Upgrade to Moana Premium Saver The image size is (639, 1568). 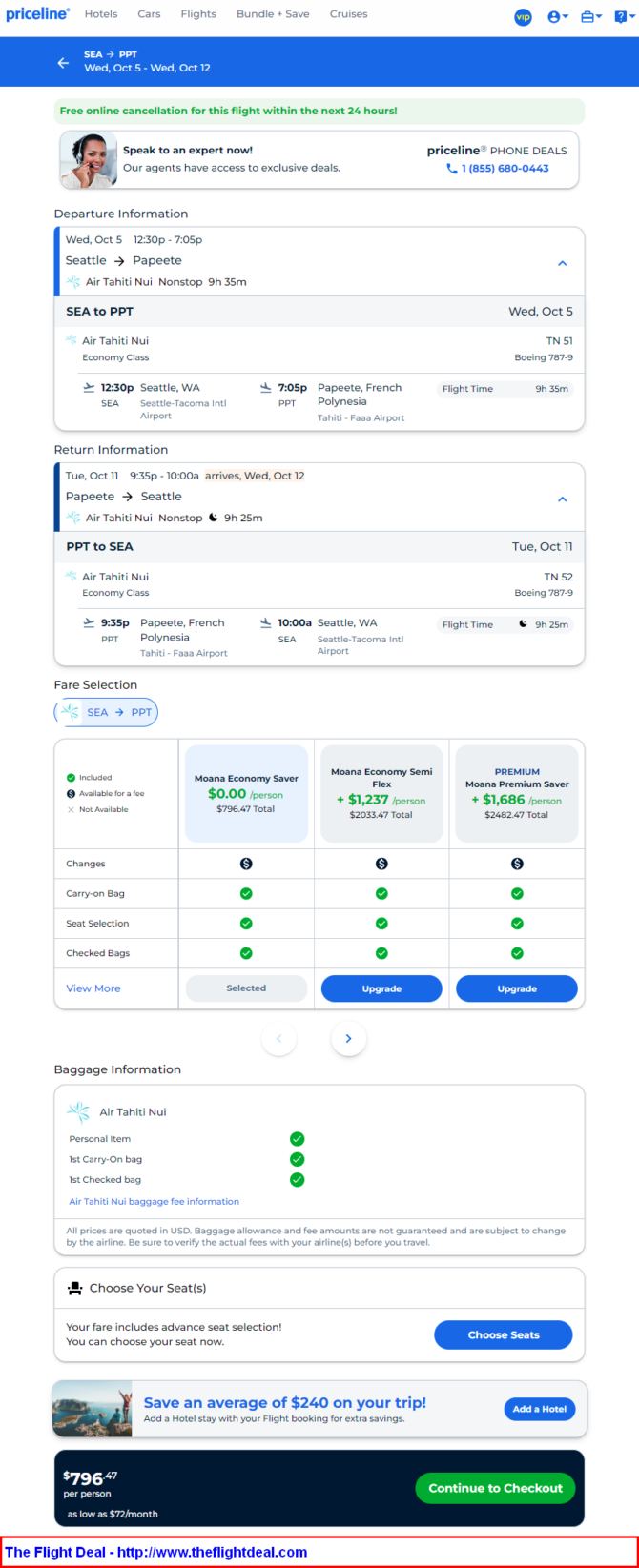[517, 988]
